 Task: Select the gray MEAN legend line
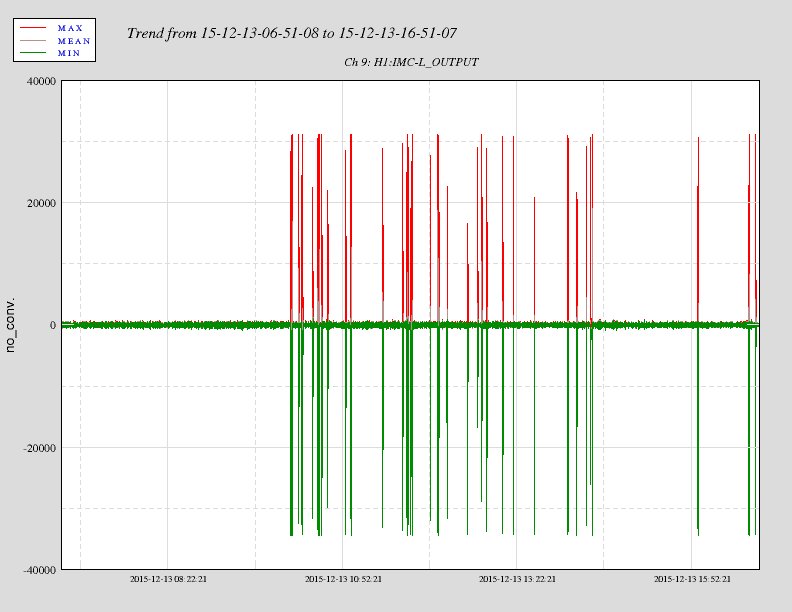click(33, 40)
